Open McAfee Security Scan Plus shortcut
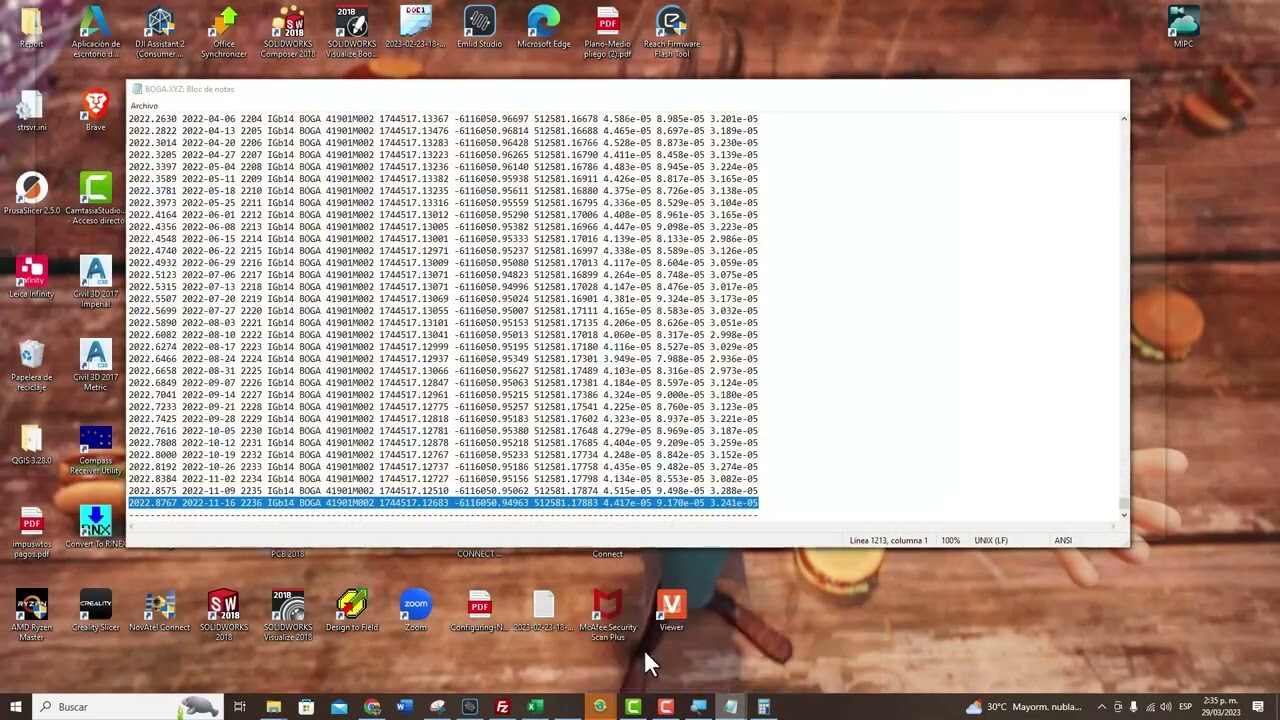The image size is (1280, 720). point(607,615)
